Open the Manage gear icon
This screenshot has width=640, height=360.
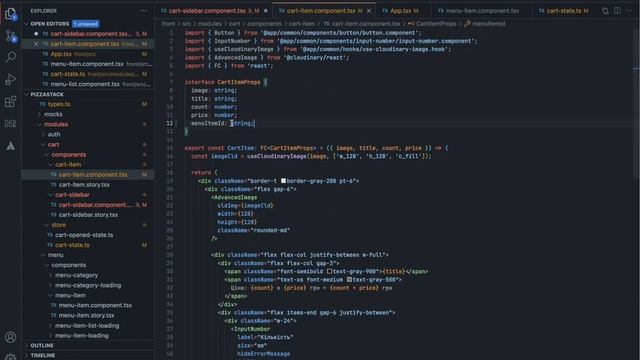click(x=11, y=357)
